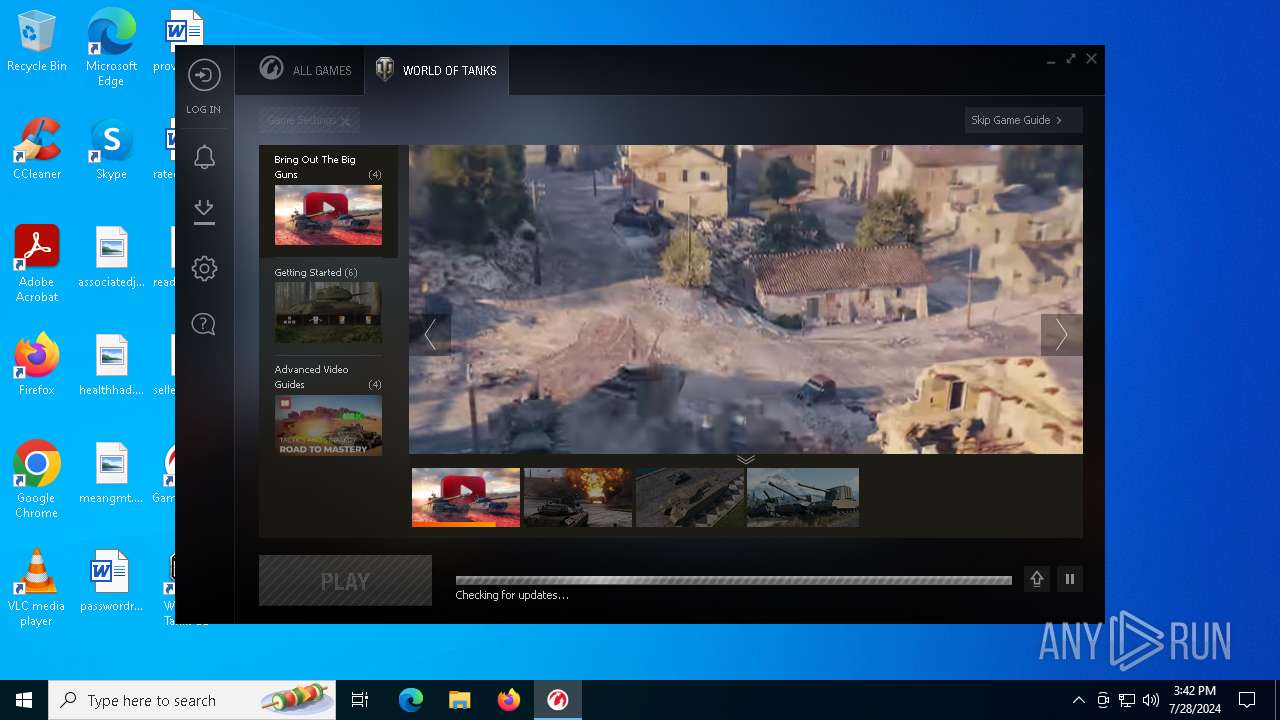This screenshot has width=1280, height=720.
Task: Open Skype desktop shortcut
Action: pyautogui.click(x=111, y=149)
